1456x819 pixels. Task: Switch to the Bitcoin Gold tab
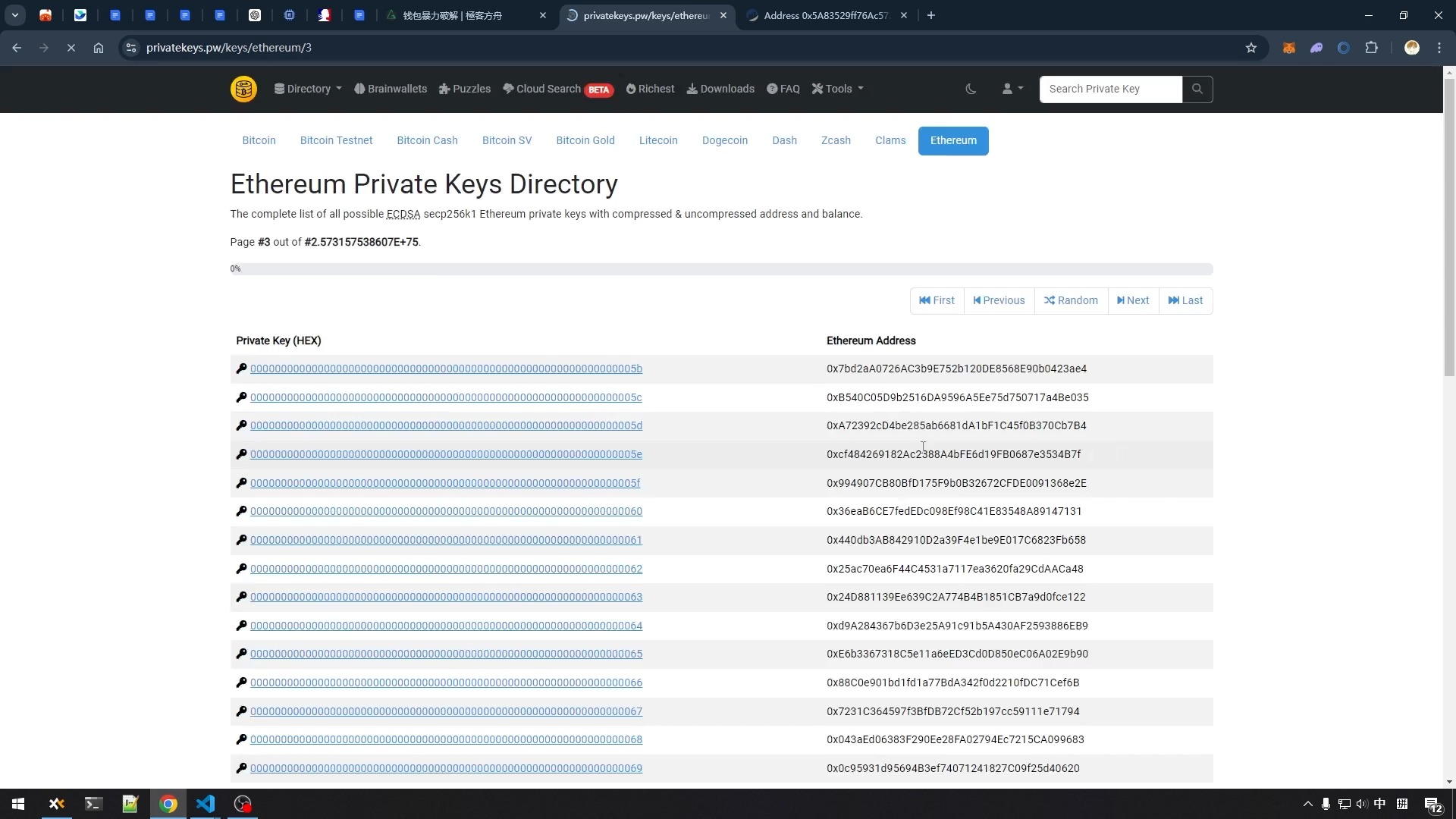pos(585,141)
